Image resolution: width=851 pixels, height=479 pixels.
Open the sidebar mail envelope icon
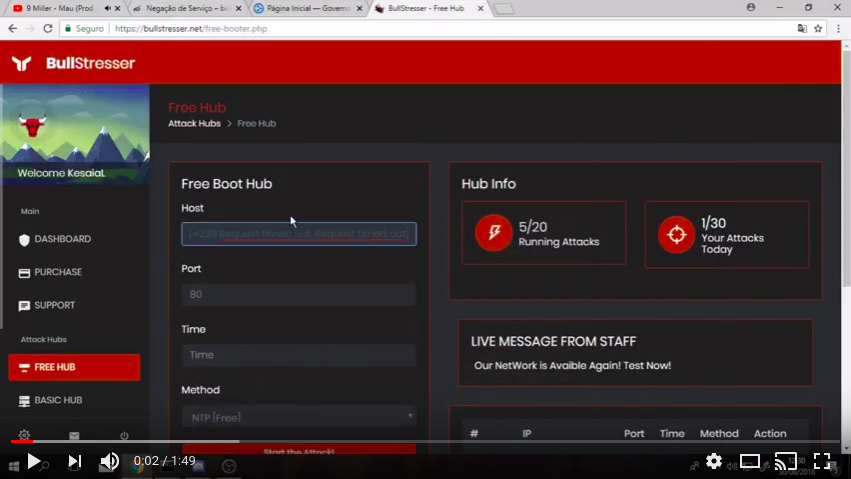point(74,435)
